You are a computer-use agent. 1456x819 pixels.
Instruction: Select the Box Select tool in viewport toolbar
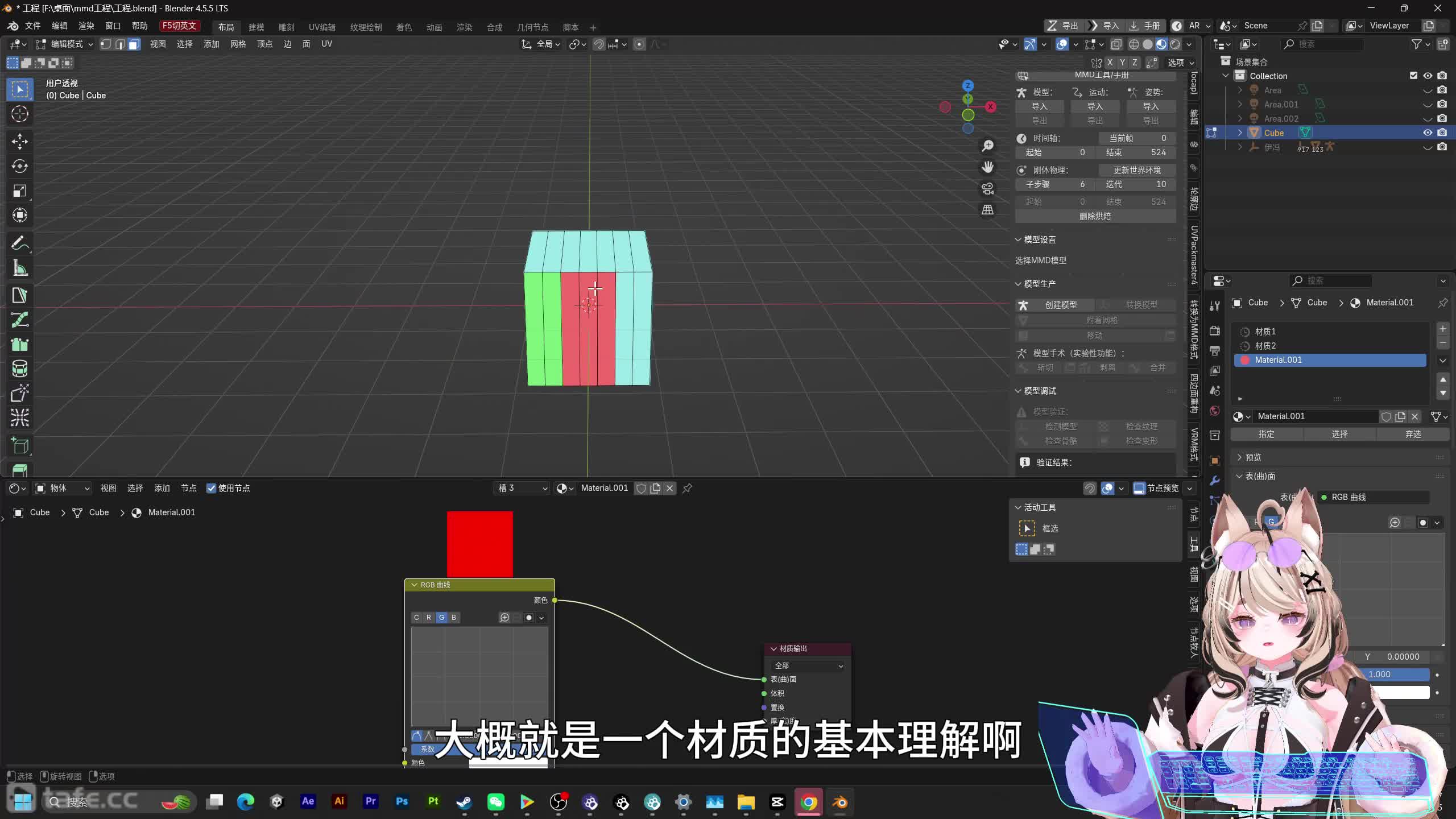pyautogui.click(x=20, y=89)
